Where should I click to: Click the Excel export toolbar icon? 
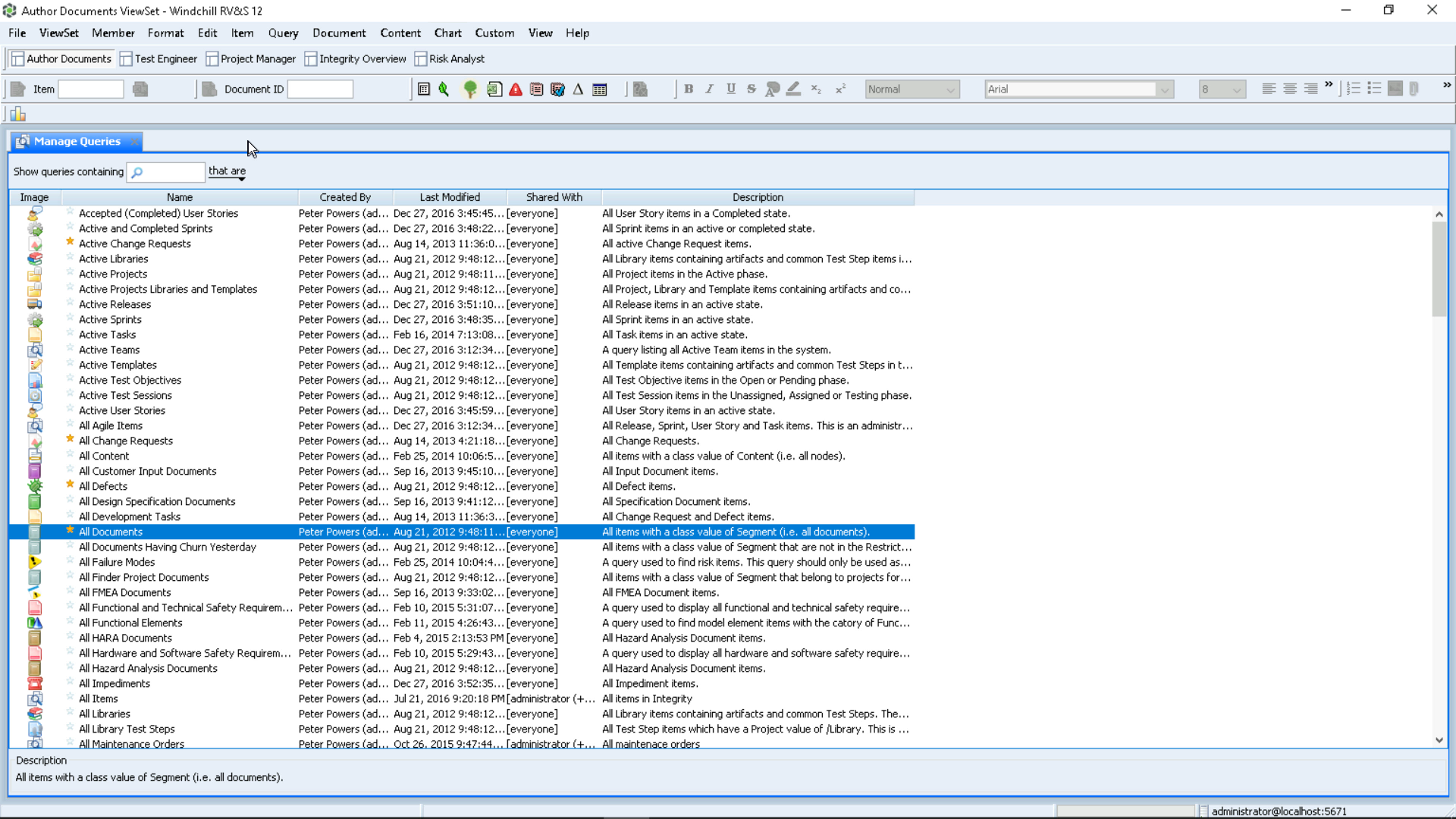[x=494, y=89]
